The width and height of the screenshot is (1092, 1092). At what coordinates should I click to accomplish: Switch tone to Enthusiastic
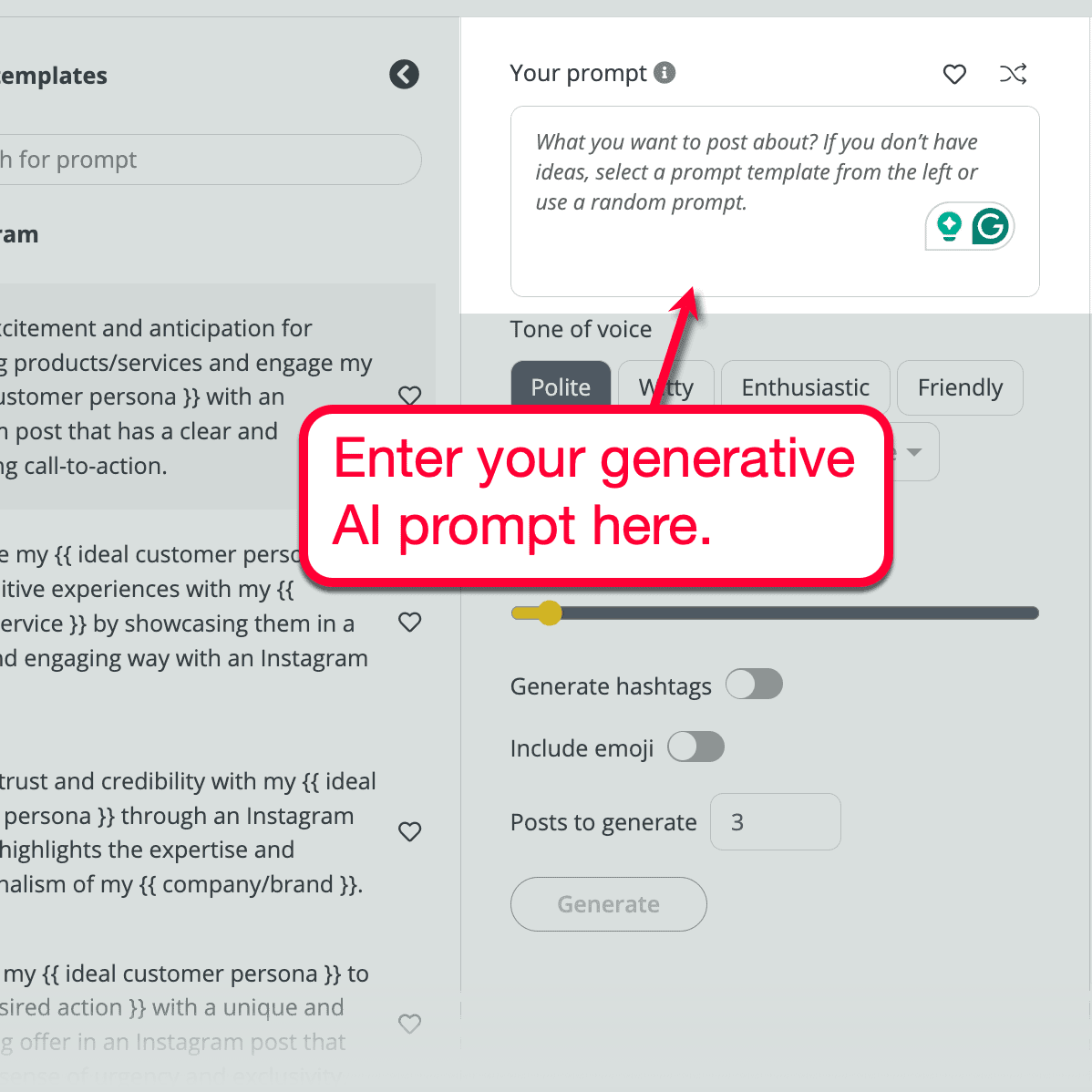click(x=805, y=387)
